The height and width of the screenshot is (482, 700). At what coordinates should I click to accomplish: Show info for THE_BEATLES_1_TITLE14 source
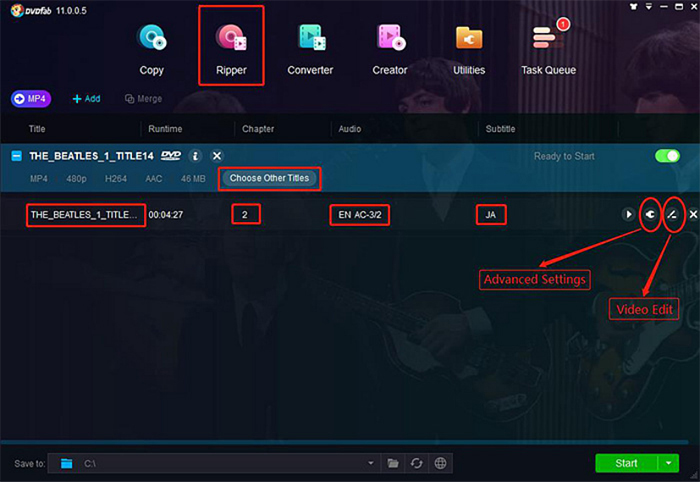coord(195,156)
